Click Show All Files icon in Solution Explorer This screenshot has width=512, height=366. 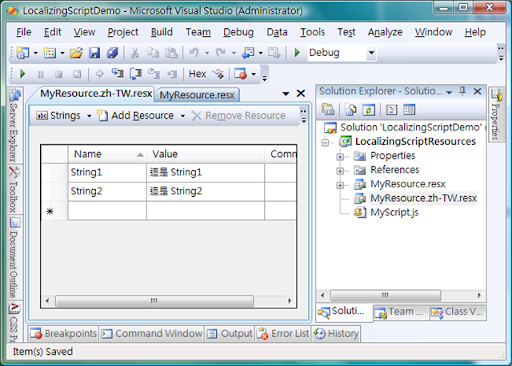pos(350,110)
